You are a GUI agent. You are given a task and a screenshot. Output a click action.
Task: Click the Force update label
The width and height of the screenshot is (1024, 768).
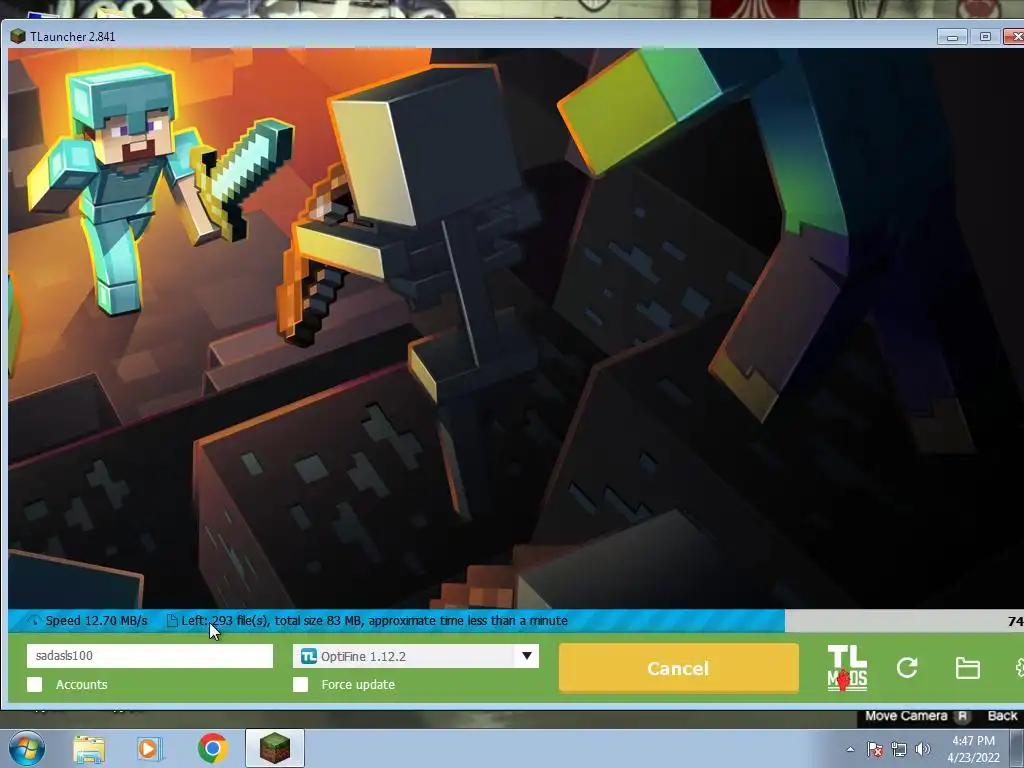358,684
